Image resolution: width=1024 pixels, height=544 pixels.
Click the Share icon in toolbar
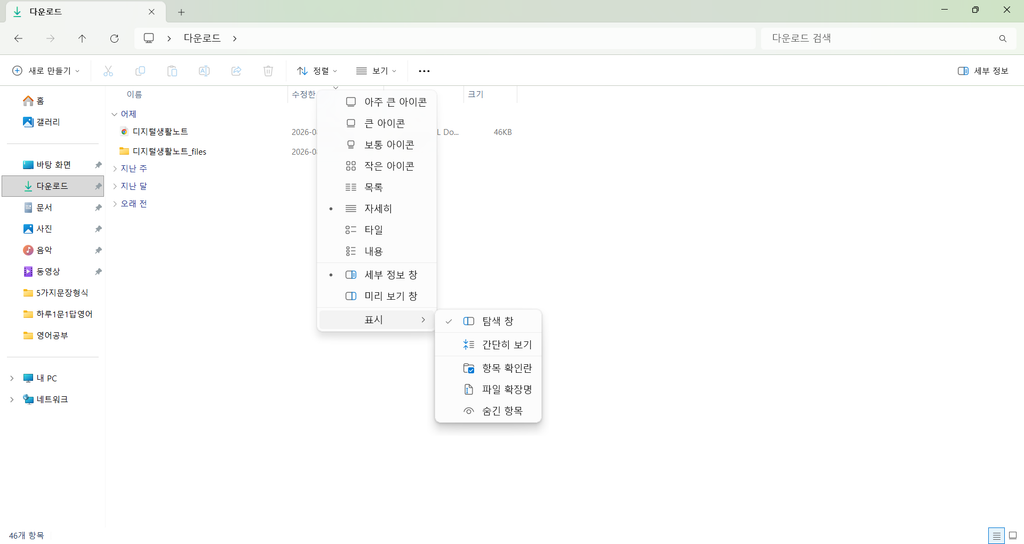click(236, 71)
